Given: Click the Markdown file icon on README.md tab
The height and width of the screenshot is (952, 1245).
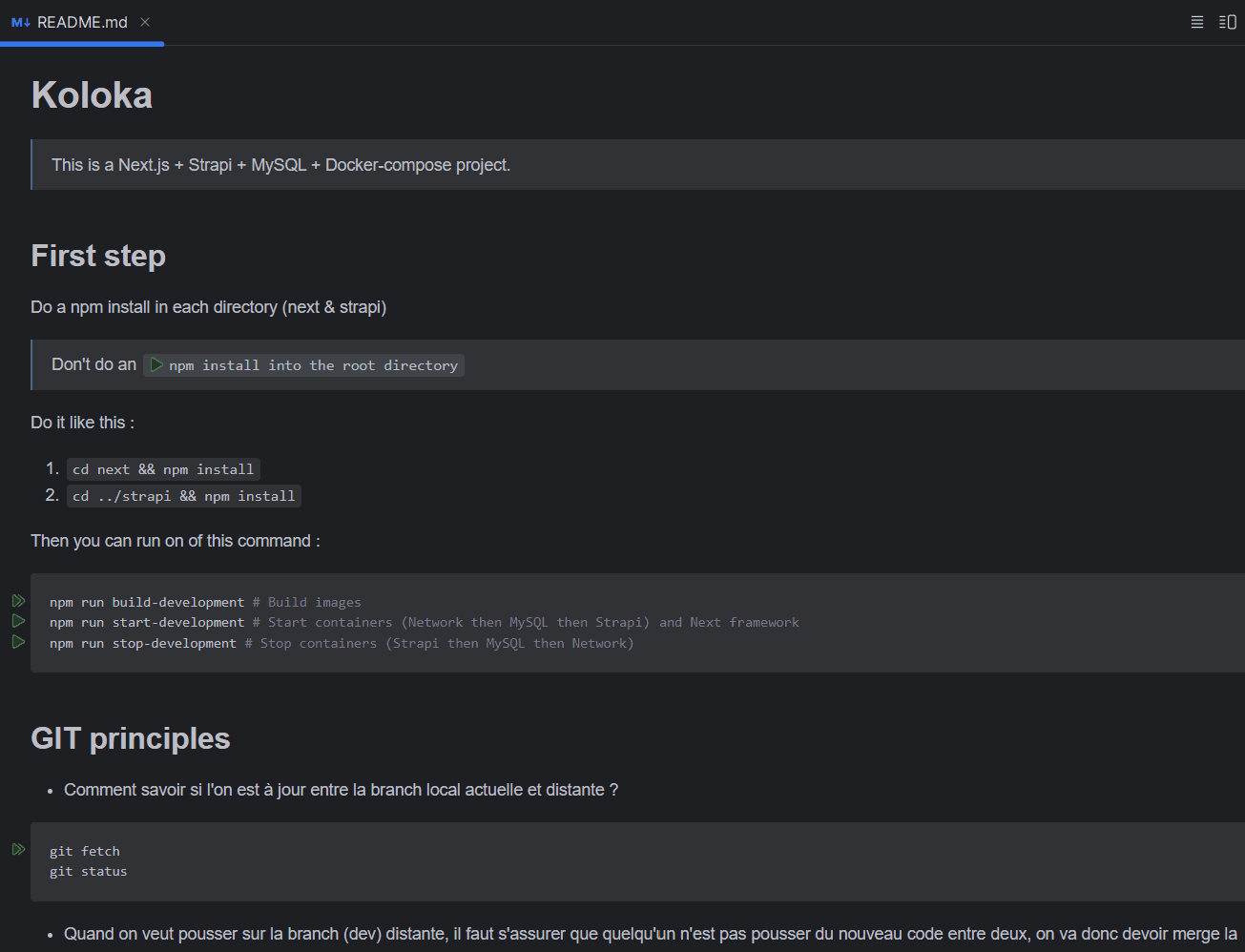Looking at the screenshot, I should point(21,22).
